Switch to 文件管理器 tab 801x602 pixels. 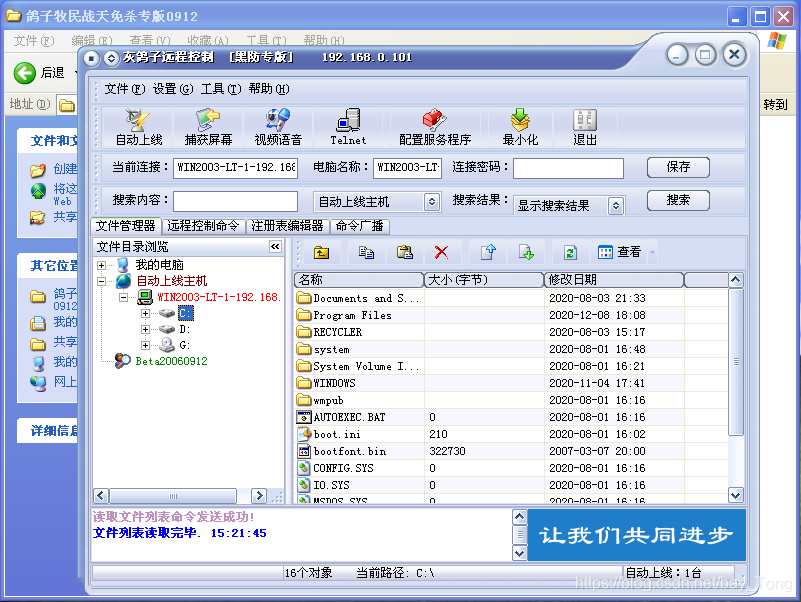point(126,226)
